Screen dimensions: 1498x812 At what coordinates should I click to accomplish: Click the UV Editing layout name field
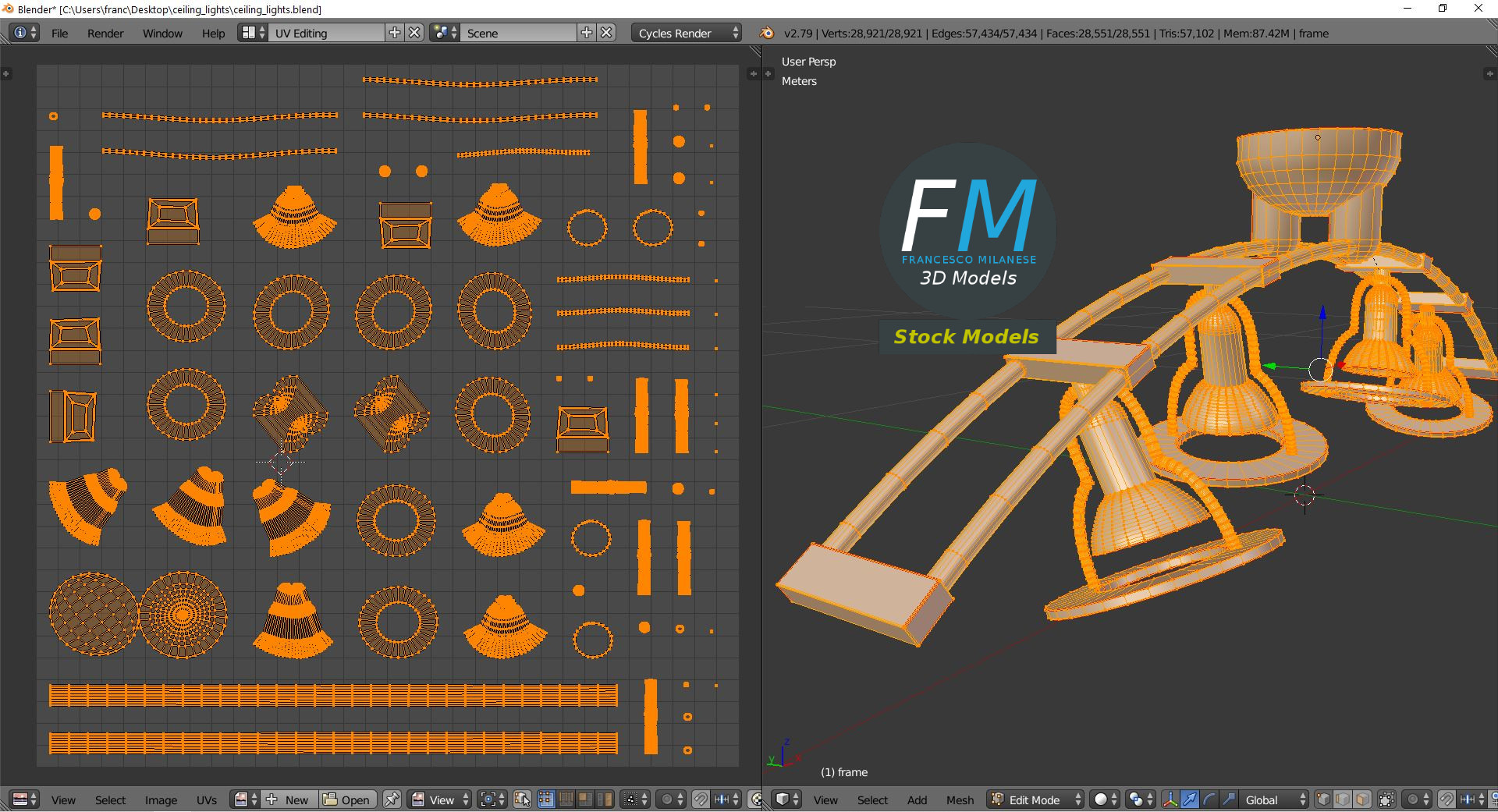point(327,33)
